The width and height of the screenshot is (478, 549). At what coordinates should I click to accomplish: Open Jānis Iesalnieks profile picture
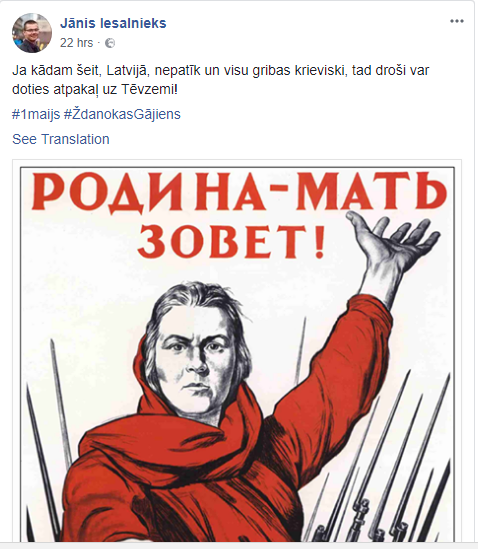pos(32,33)
